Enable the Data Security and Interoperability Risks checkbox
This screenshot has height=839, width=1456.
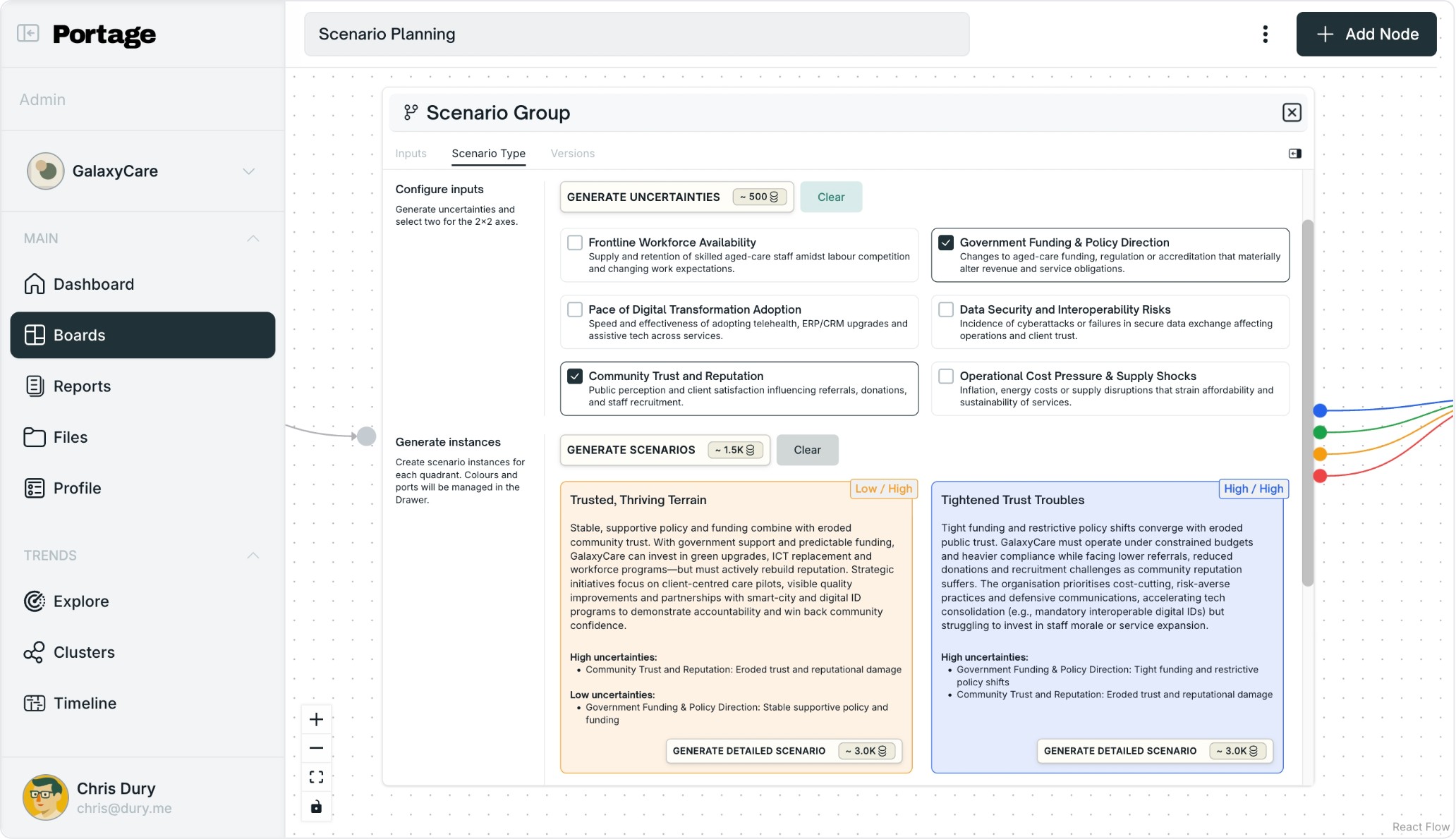pos(946,310)
